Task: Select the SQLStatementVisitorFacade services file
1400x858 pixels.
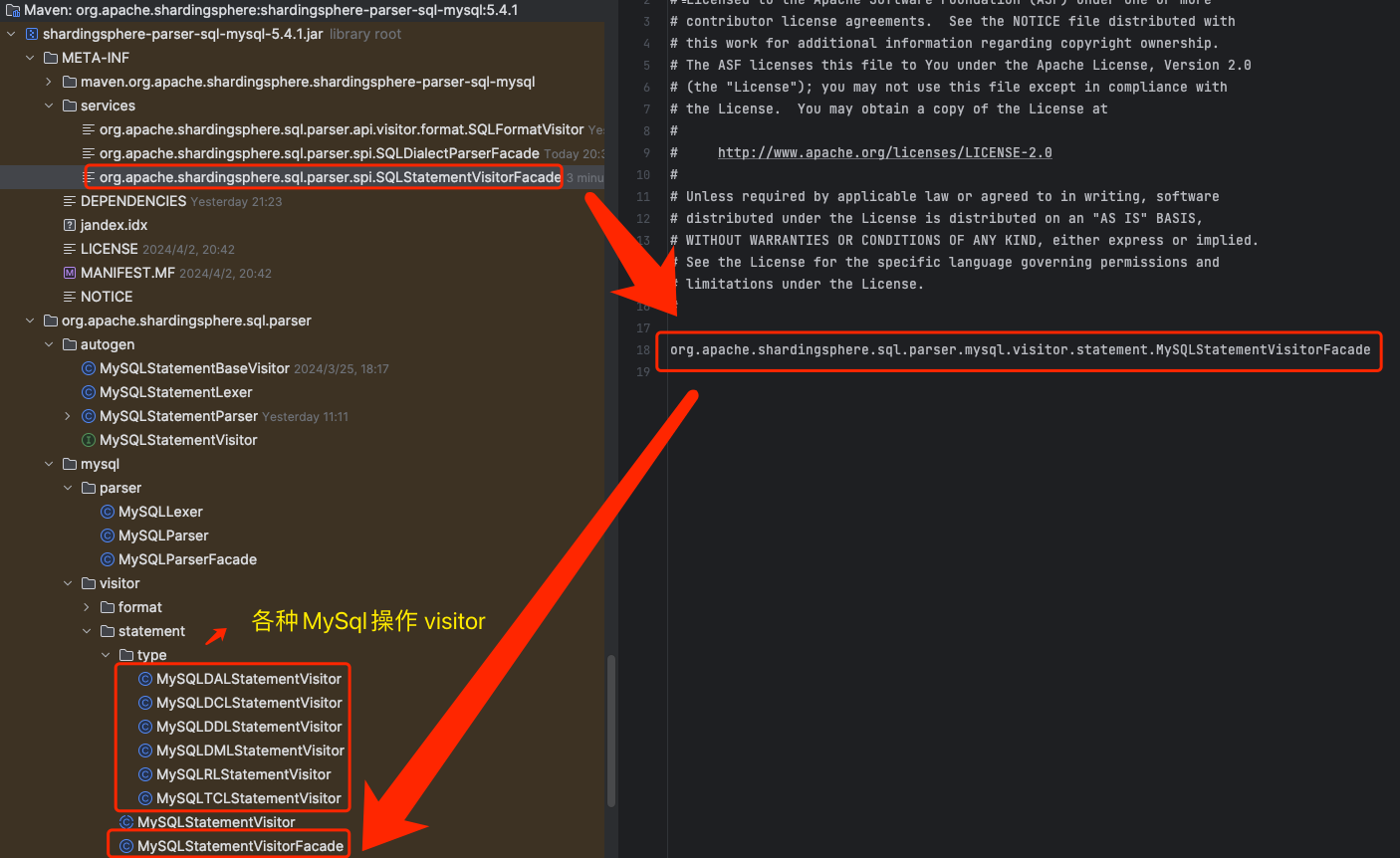Action: coord(330,177)
